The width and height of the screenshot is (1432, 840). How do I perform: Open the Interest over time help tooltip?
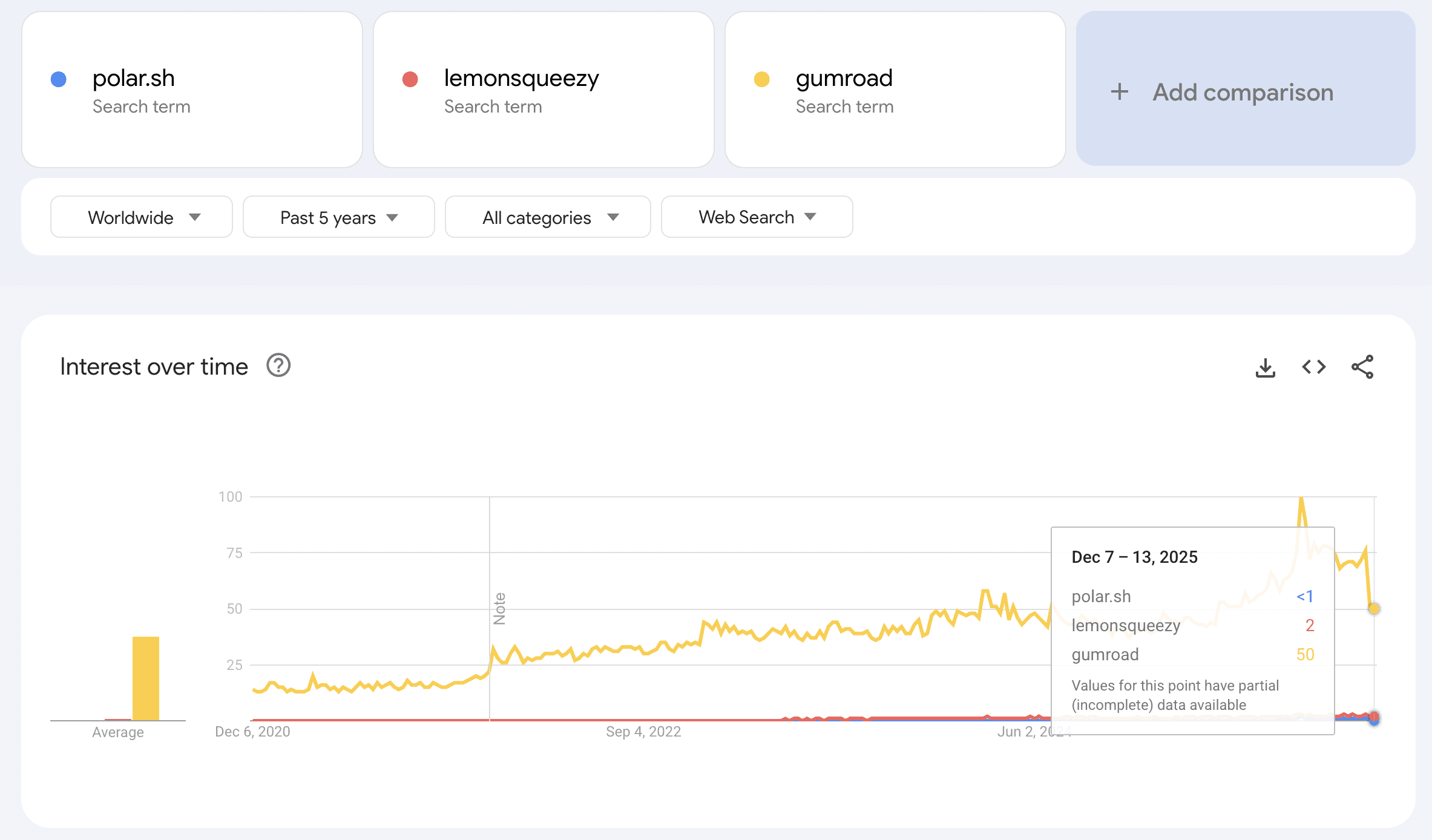(278, 366)
